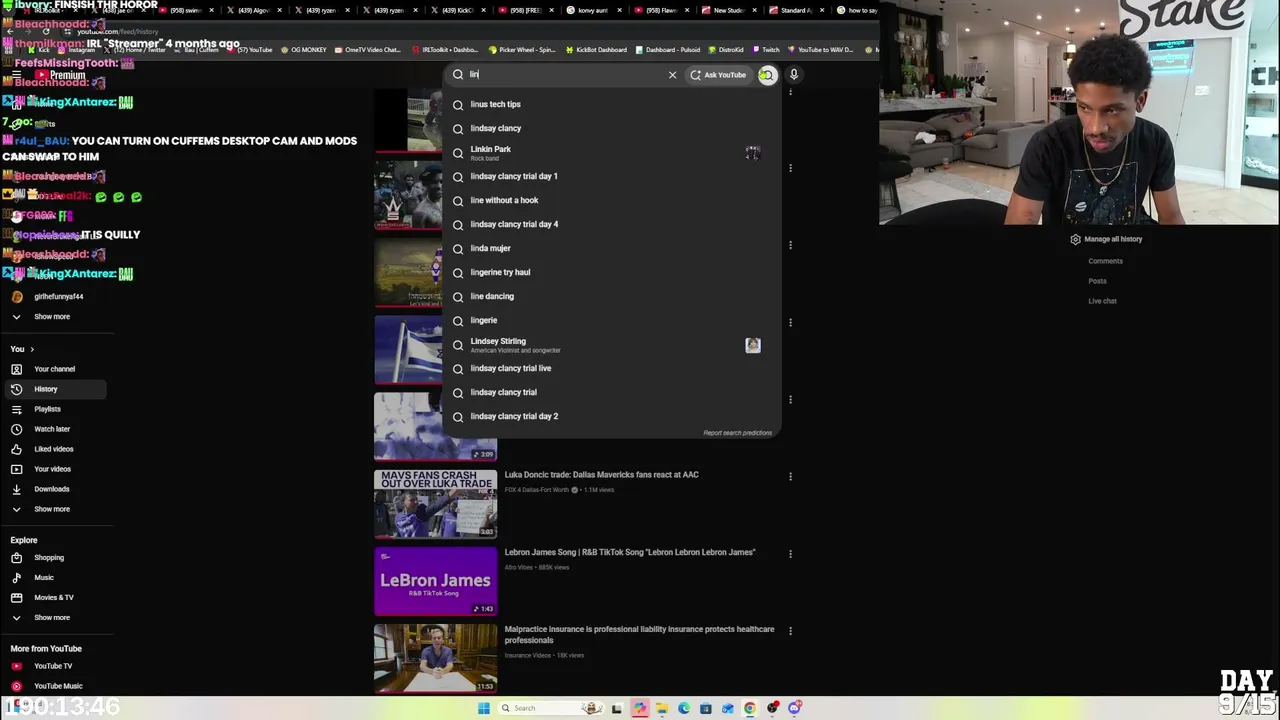Click the Linkin Park thumbnail in suggestions
This screenshot has height=720, width=1280.
click(x=753, y=152)
